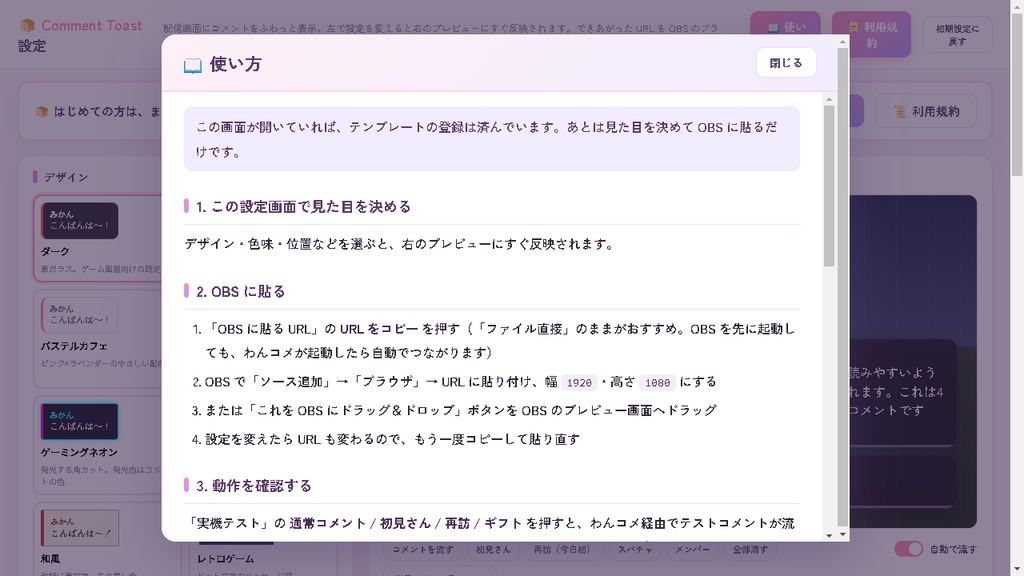Click the Comment Toast title text
This screenshot has height=576, width=1024.
tap(91, 25)
